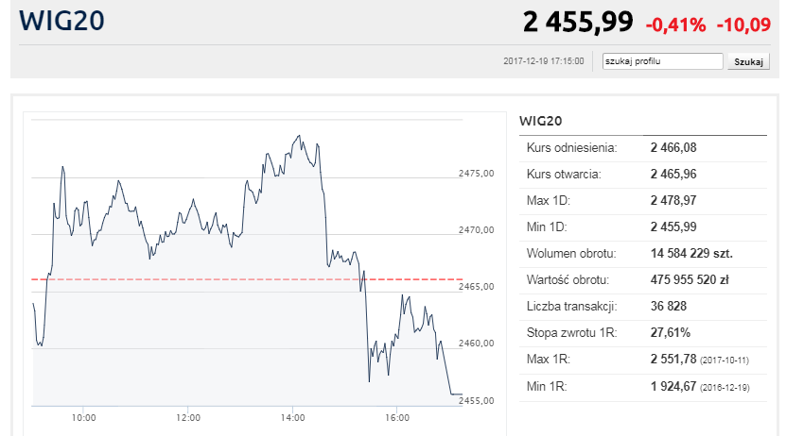Click the 14:00 time axis label
The height and width of the screenshot is (436, 786).
(x=293, y=417)
